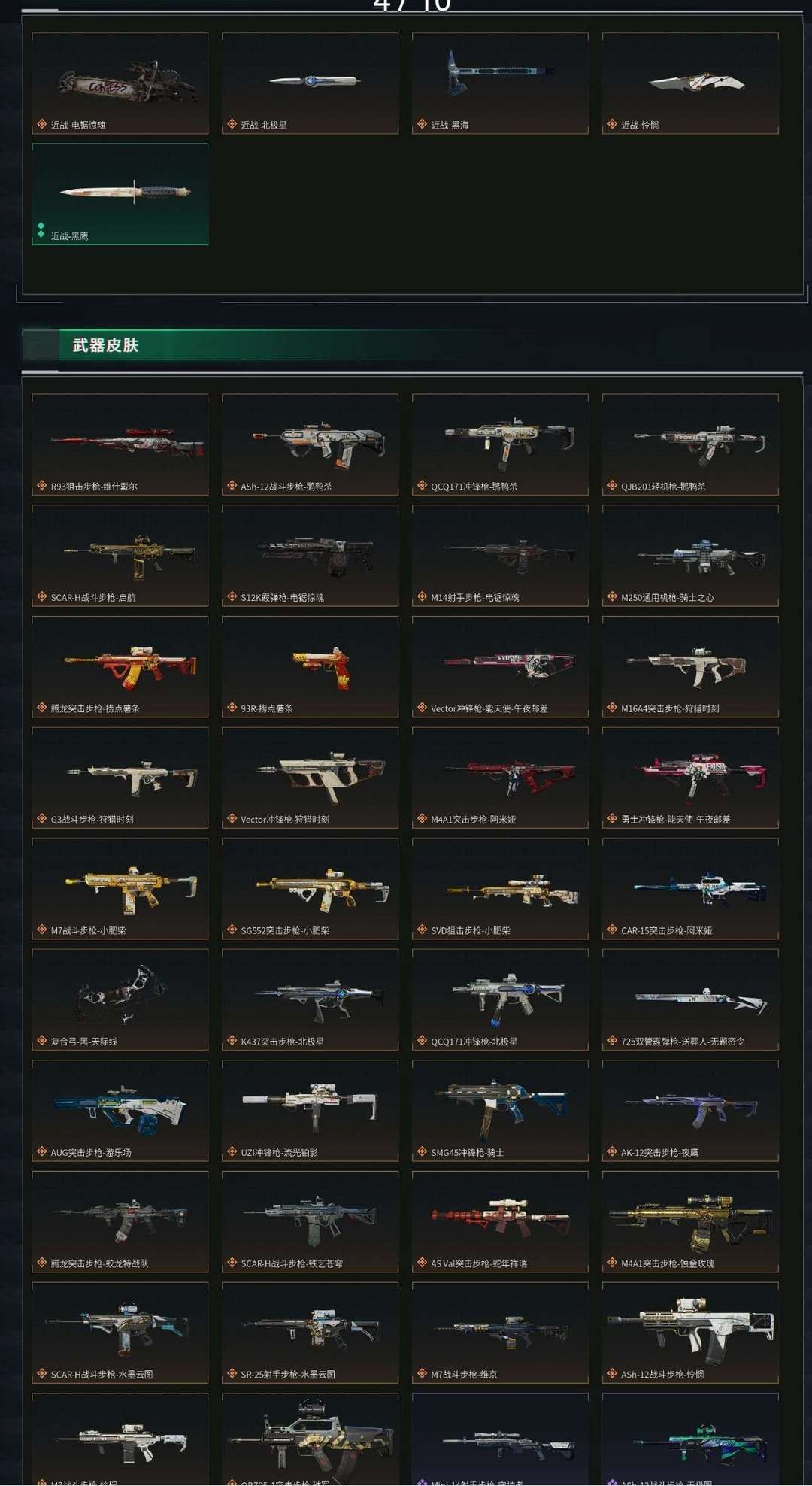The width and height of the screenshot is (812, 1486).
Task: Select SCAR-H战斗步枪-启航 skin card
Action: (x=120, y=556)
